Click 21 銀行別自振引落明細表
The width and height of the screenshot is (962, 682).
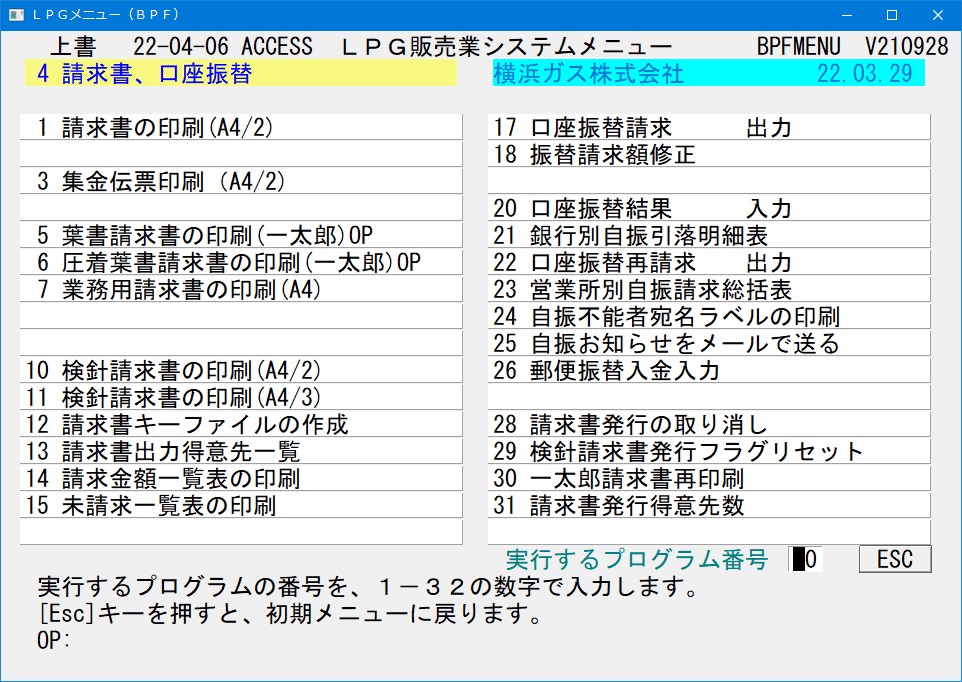pyautogui.click(x=709, y=236)
